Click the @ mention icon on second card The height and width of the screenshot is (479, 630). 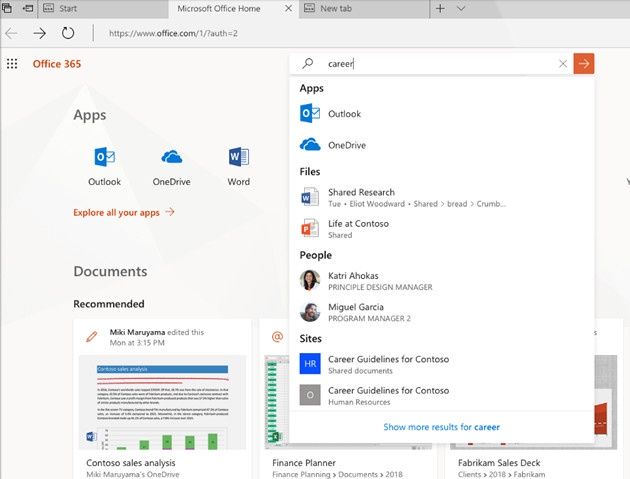coord(277,336)
